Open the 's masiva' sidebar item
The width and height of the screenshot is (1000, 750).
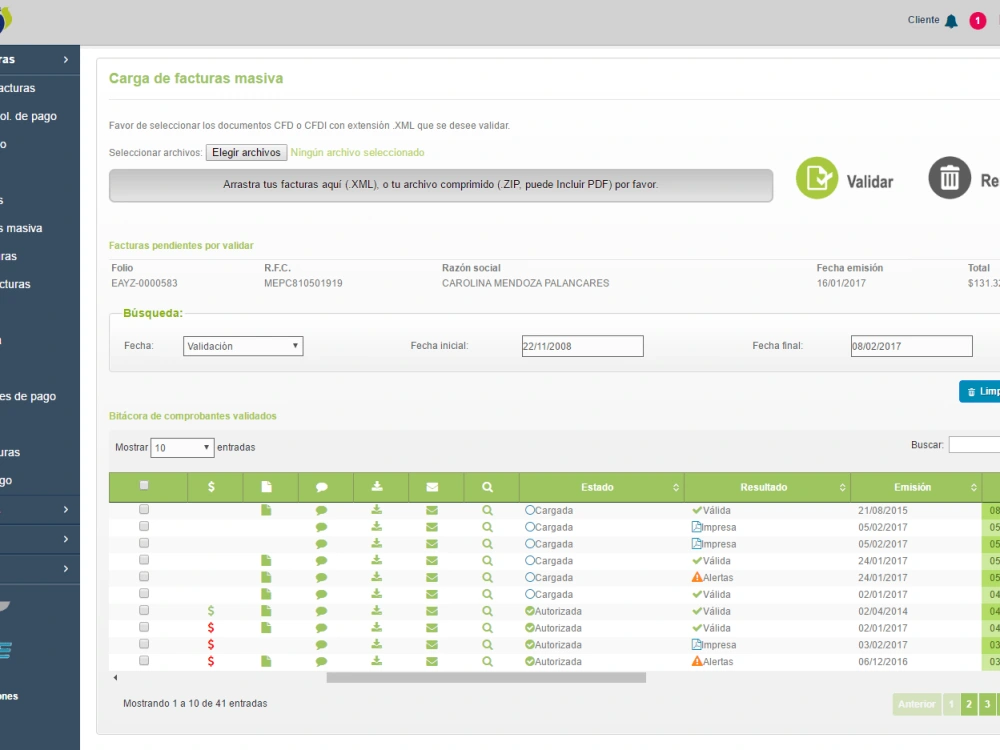[21, 228]
